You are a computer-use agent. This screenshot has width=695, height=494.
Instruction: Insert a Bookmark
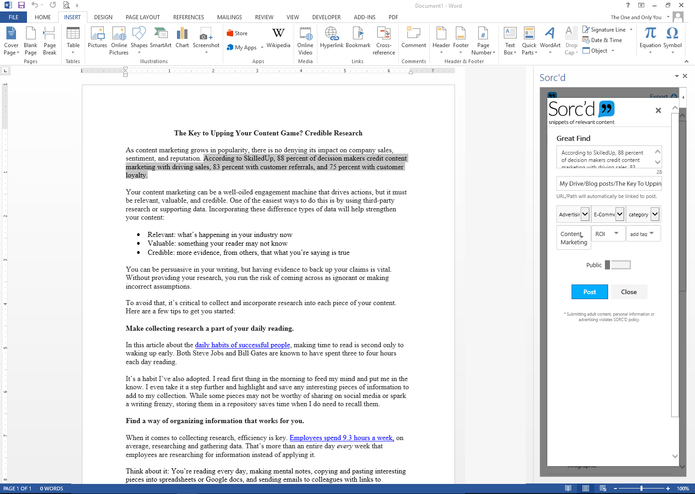358,38
